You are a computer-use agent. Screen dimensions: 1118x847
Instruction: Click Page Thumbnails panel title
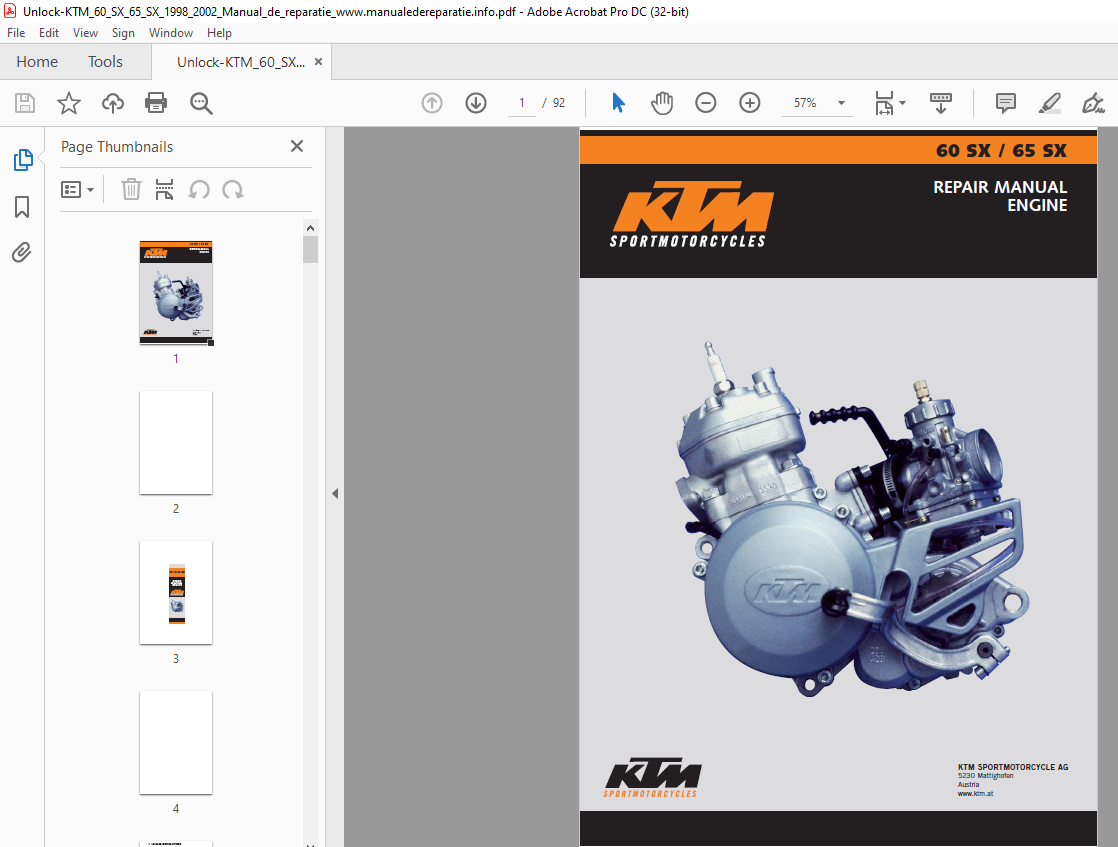(x=117, y=147)
